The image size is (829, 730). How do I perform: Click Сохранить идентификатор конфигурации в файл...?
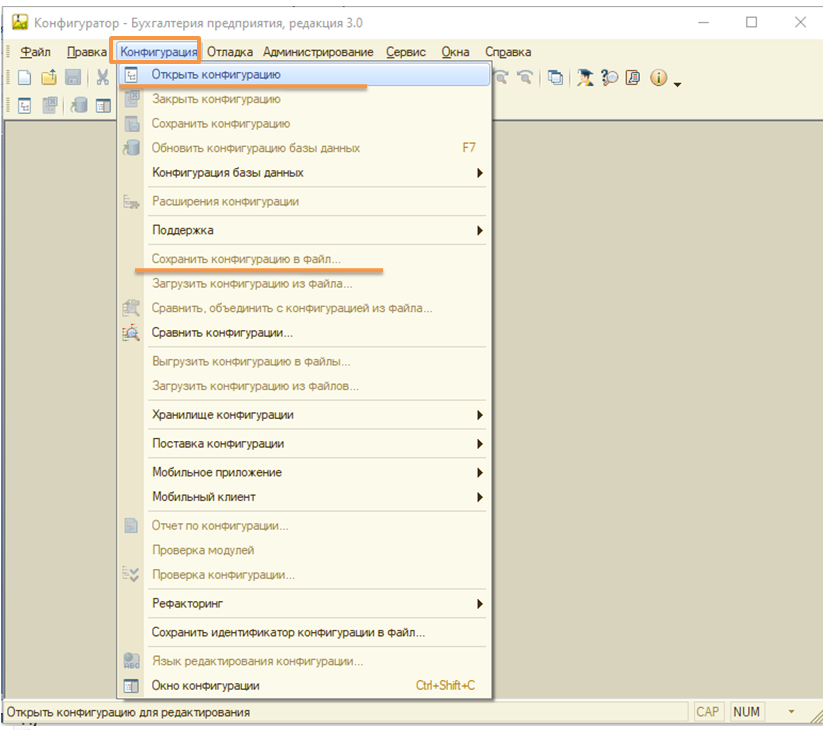coord(288,632)
